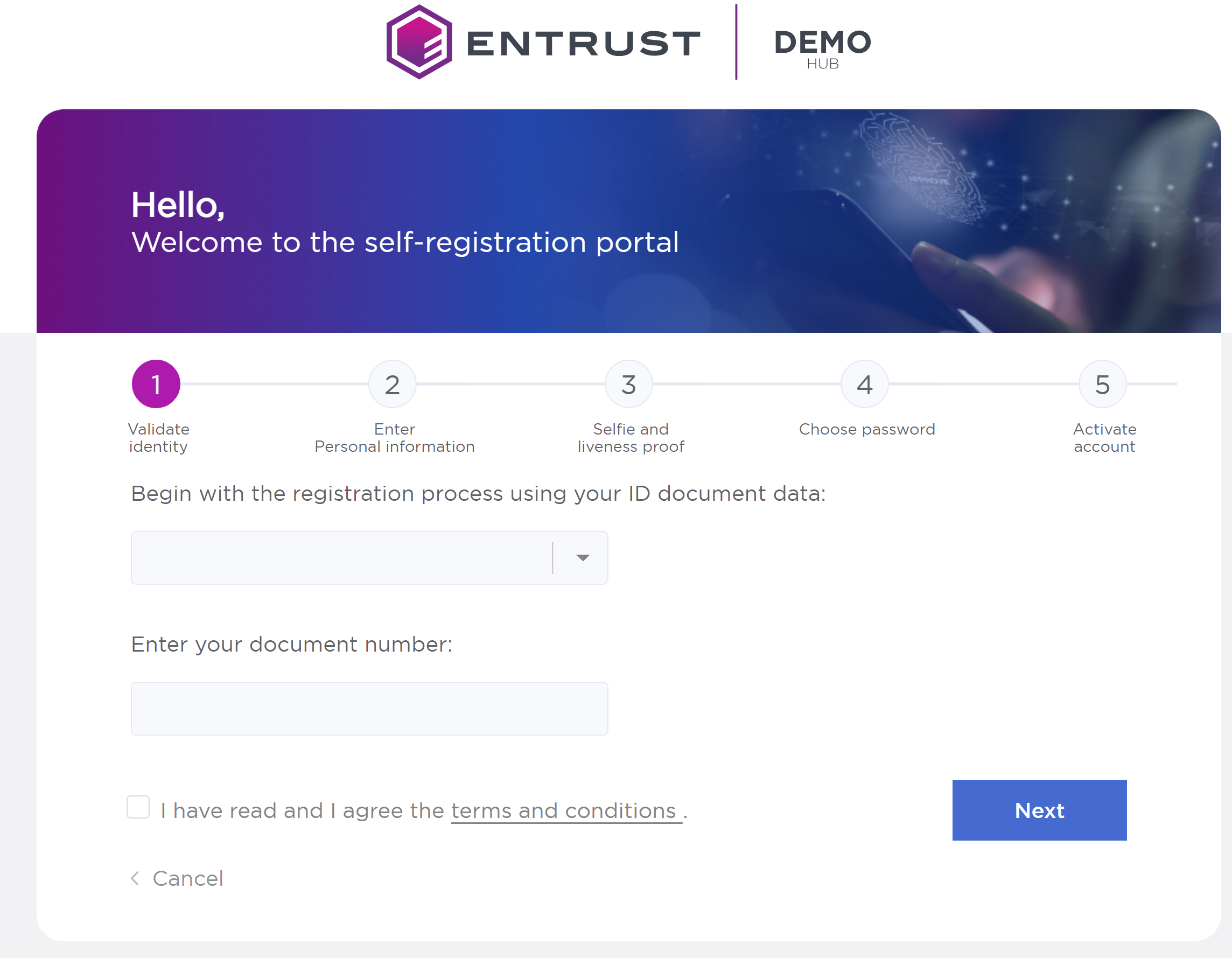Screen dimensions: 1232x958
Task: Select step 2 Personal information circle
Action: (x=393, y=384)
